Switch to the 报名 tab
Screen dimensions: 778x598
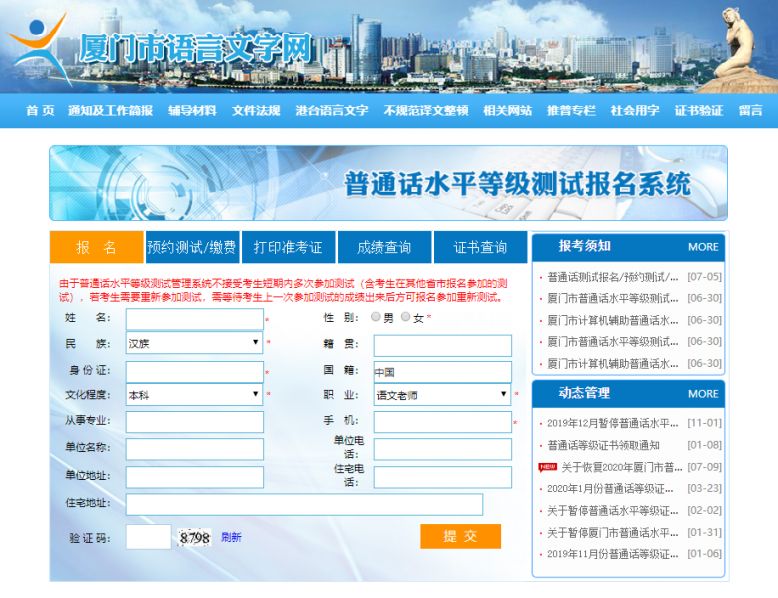coord(97,247)
